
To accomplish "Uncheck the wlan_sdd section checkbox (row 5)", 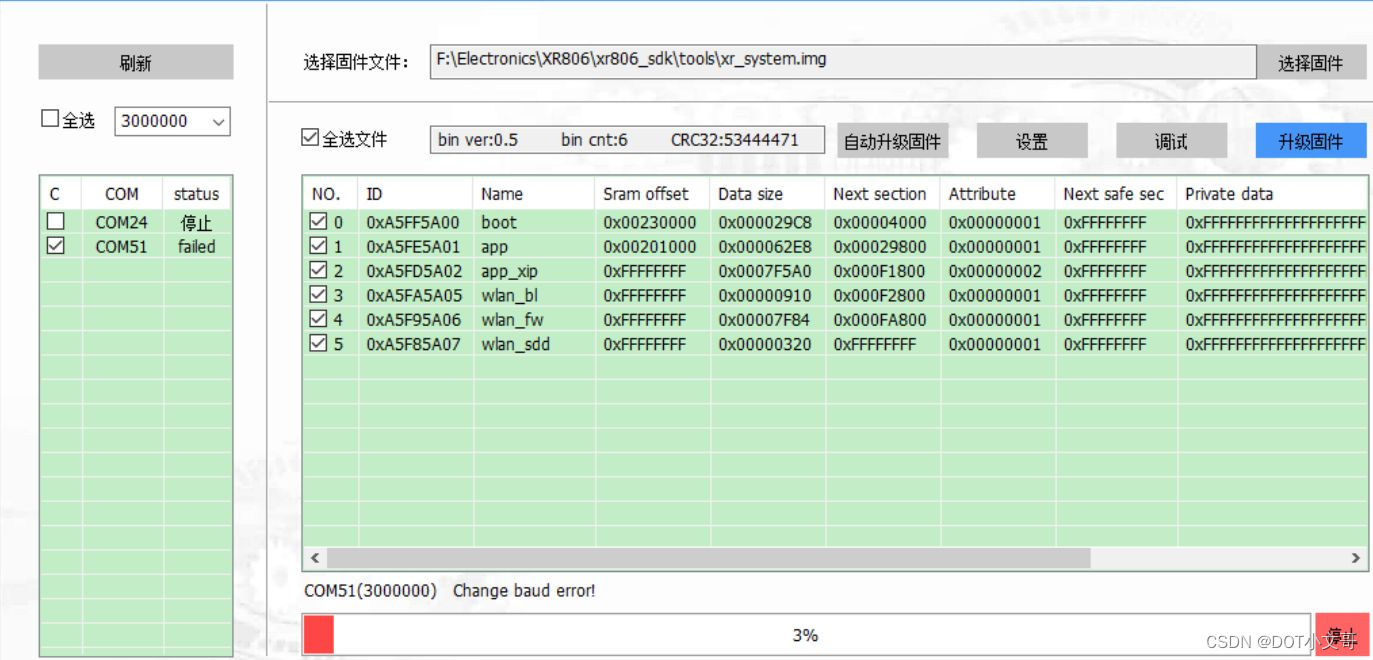I will coord(318,343).
